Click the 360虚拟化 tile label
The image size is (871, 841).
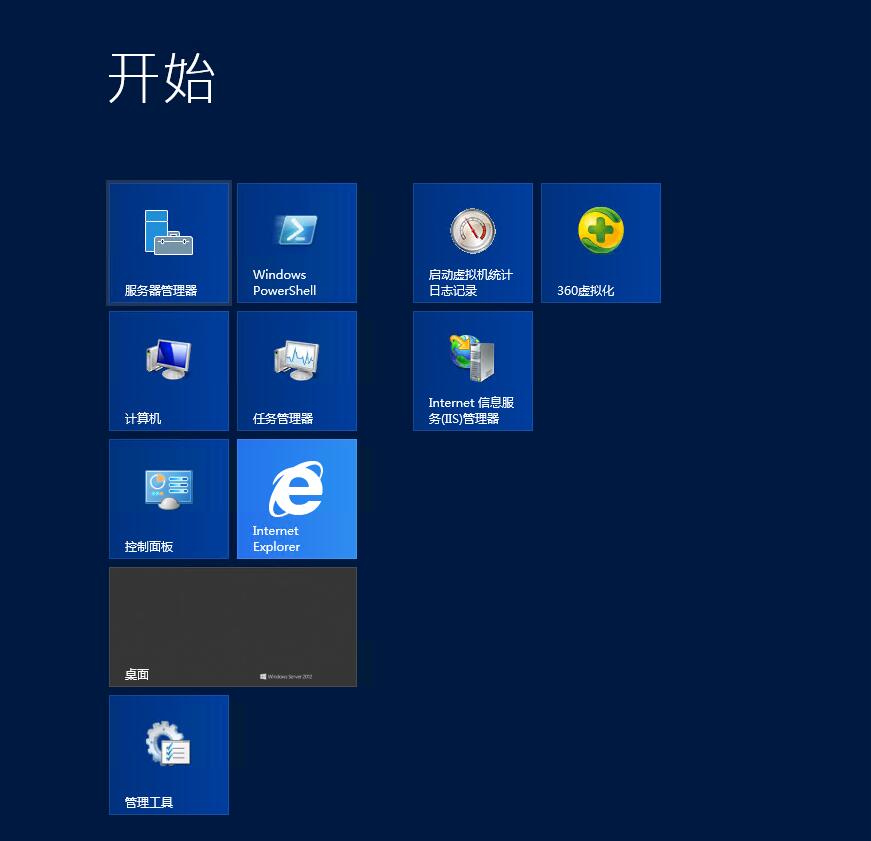pos(585,291)
